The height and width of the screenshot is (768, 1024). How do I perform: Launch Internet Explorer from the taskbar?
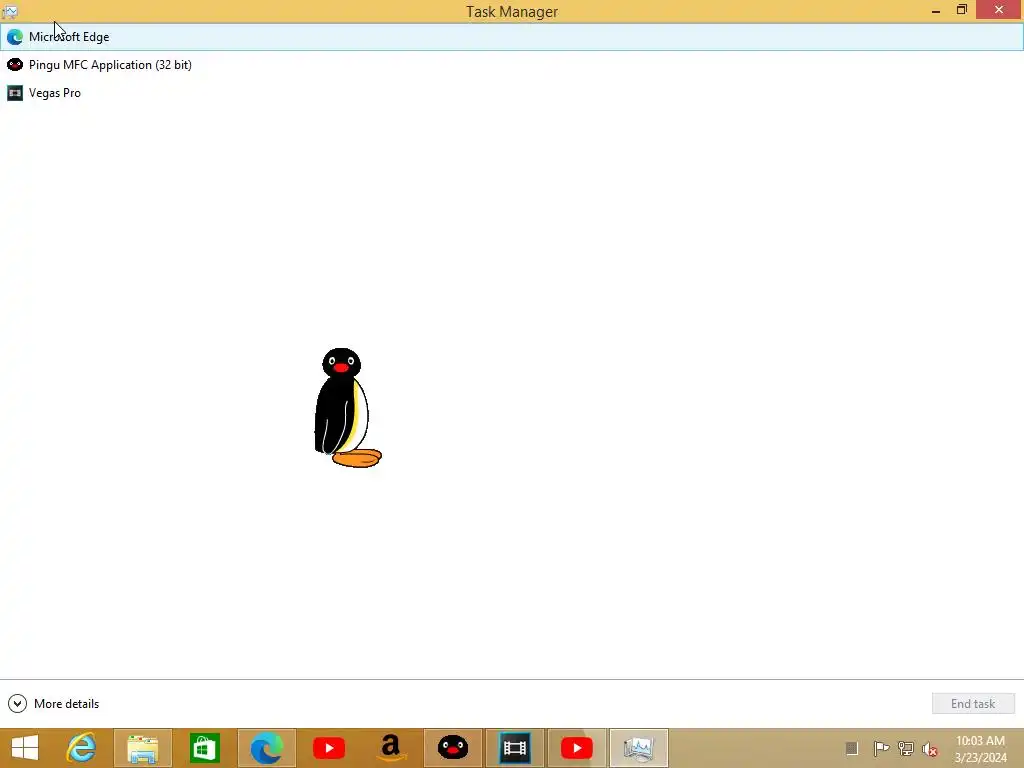pos(81,748)
